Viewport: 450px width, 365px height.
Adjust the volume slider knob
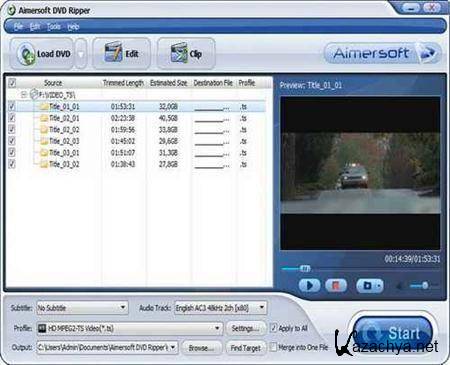click(425, 285)
